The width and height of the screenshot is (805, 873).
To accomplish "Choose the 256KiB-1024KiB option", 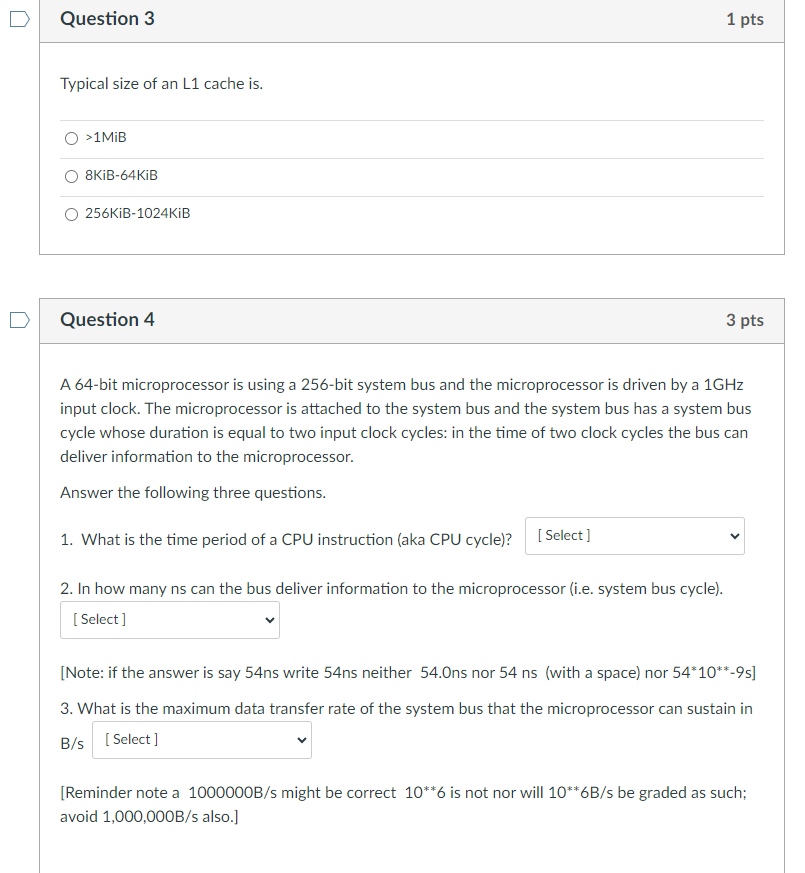I will click(71, 214).
